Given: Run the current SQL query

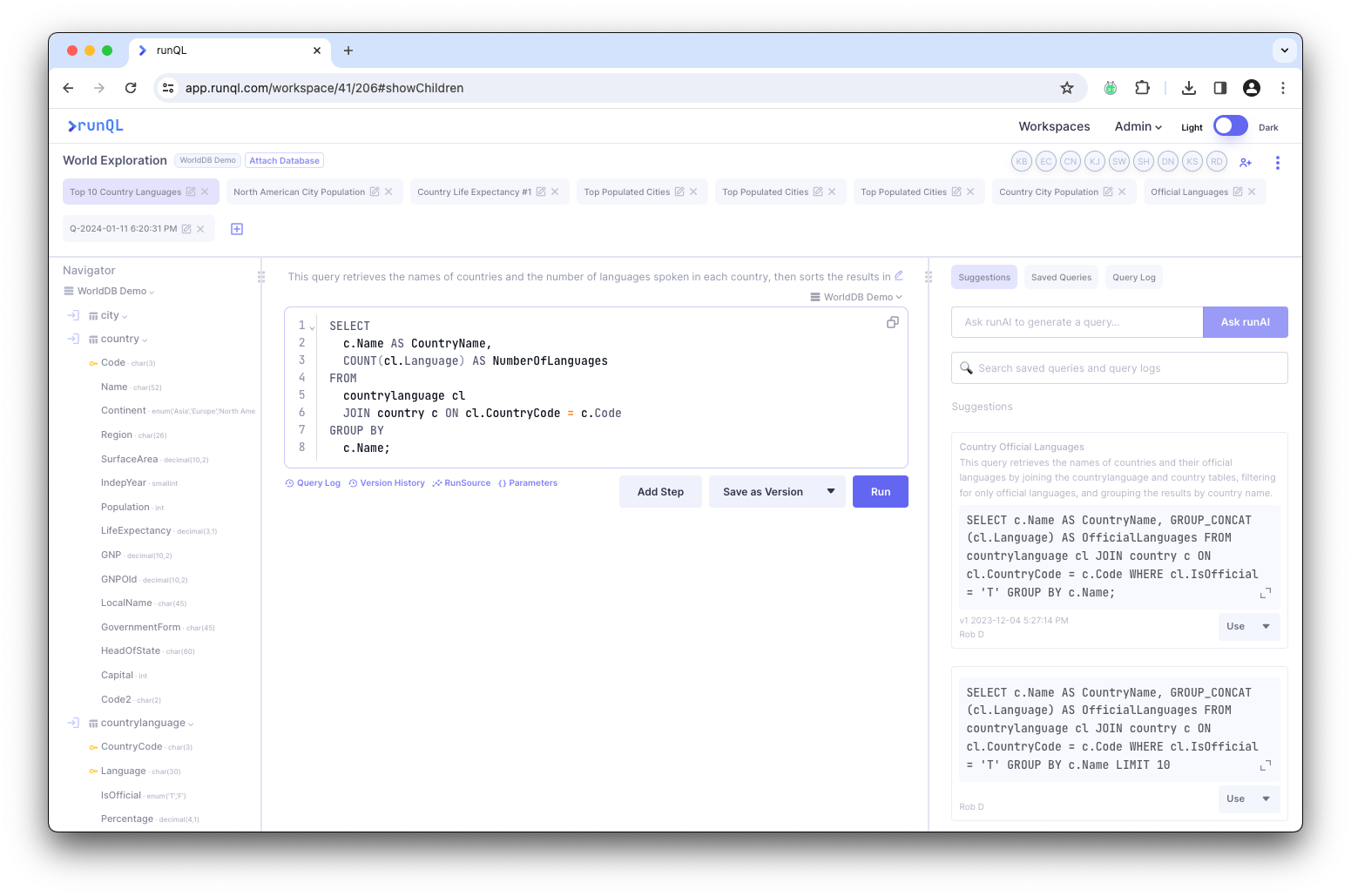Looking at the screenshot, I should click(x=880, y=491).
